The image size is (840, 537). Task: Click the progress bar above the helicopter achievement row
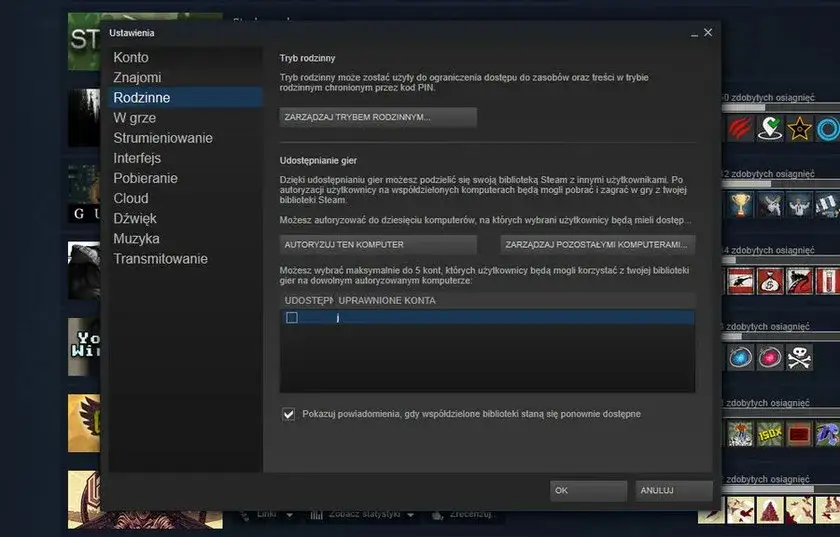coord(781,260)
